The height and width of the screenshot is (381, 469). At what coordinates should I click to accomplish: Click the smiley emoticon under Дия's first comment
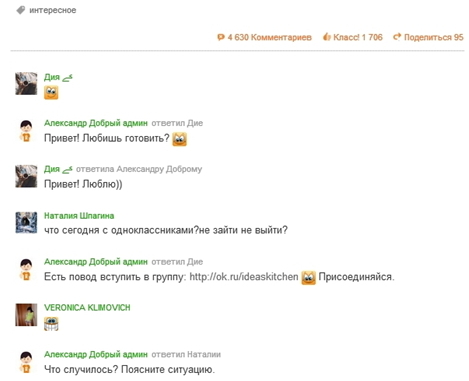51,92
